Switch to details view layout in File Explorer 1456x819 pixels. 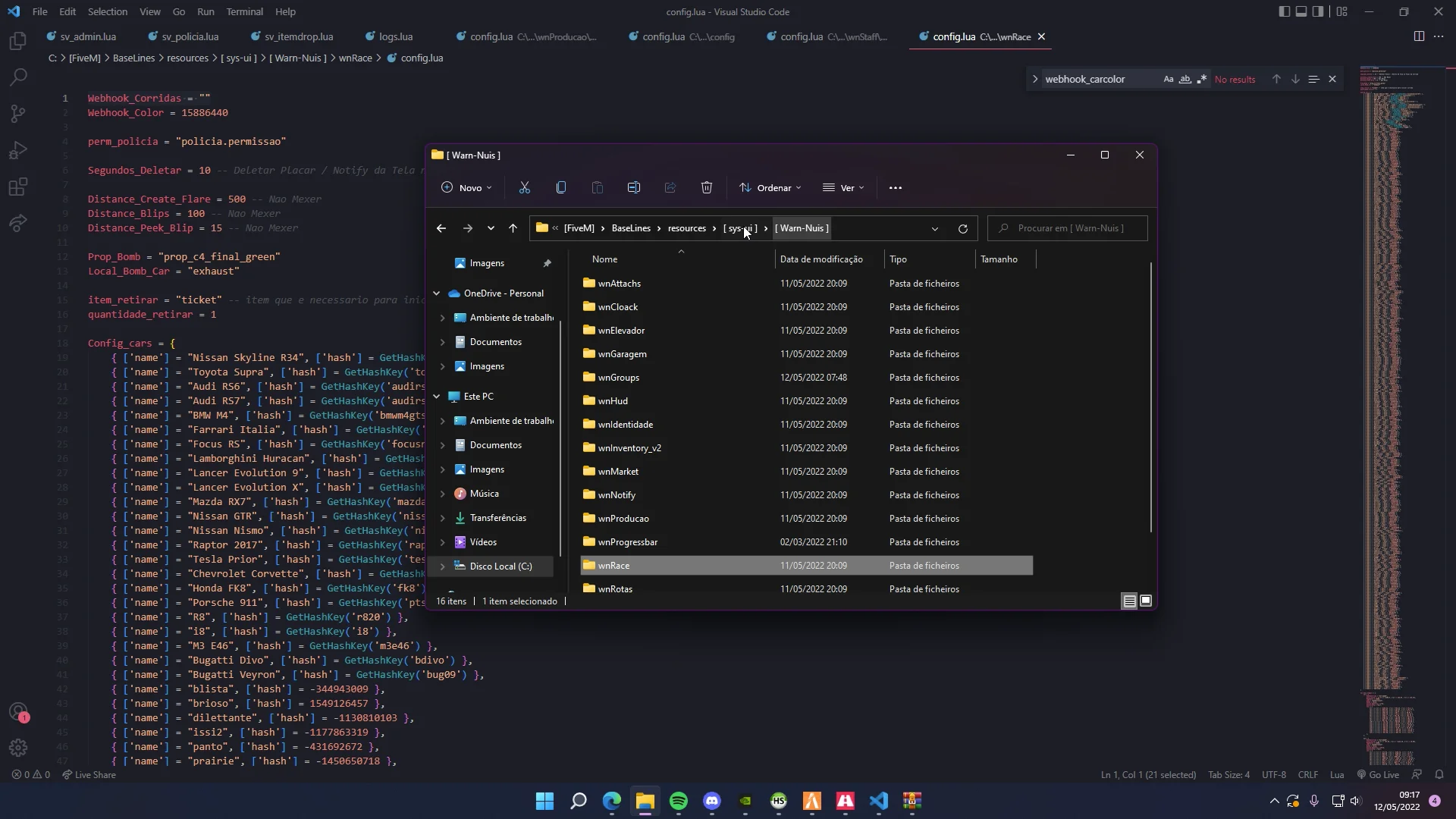coord(1129,601)
